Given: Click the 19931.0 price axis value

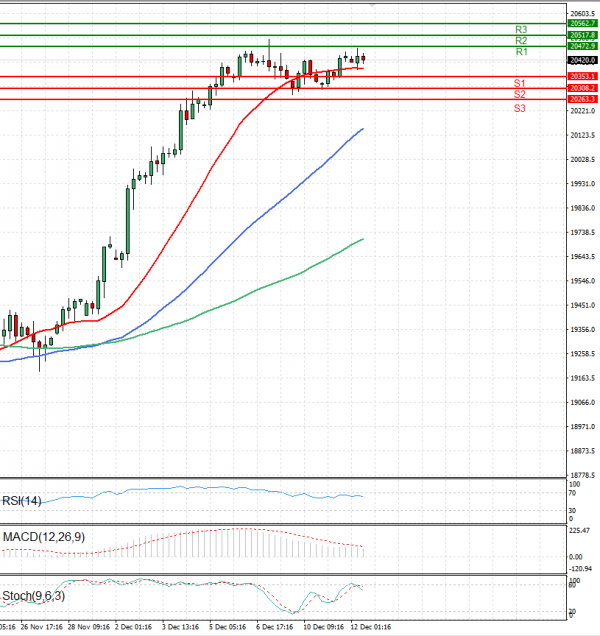Looking at the screenshot, I should click(583, 184).
